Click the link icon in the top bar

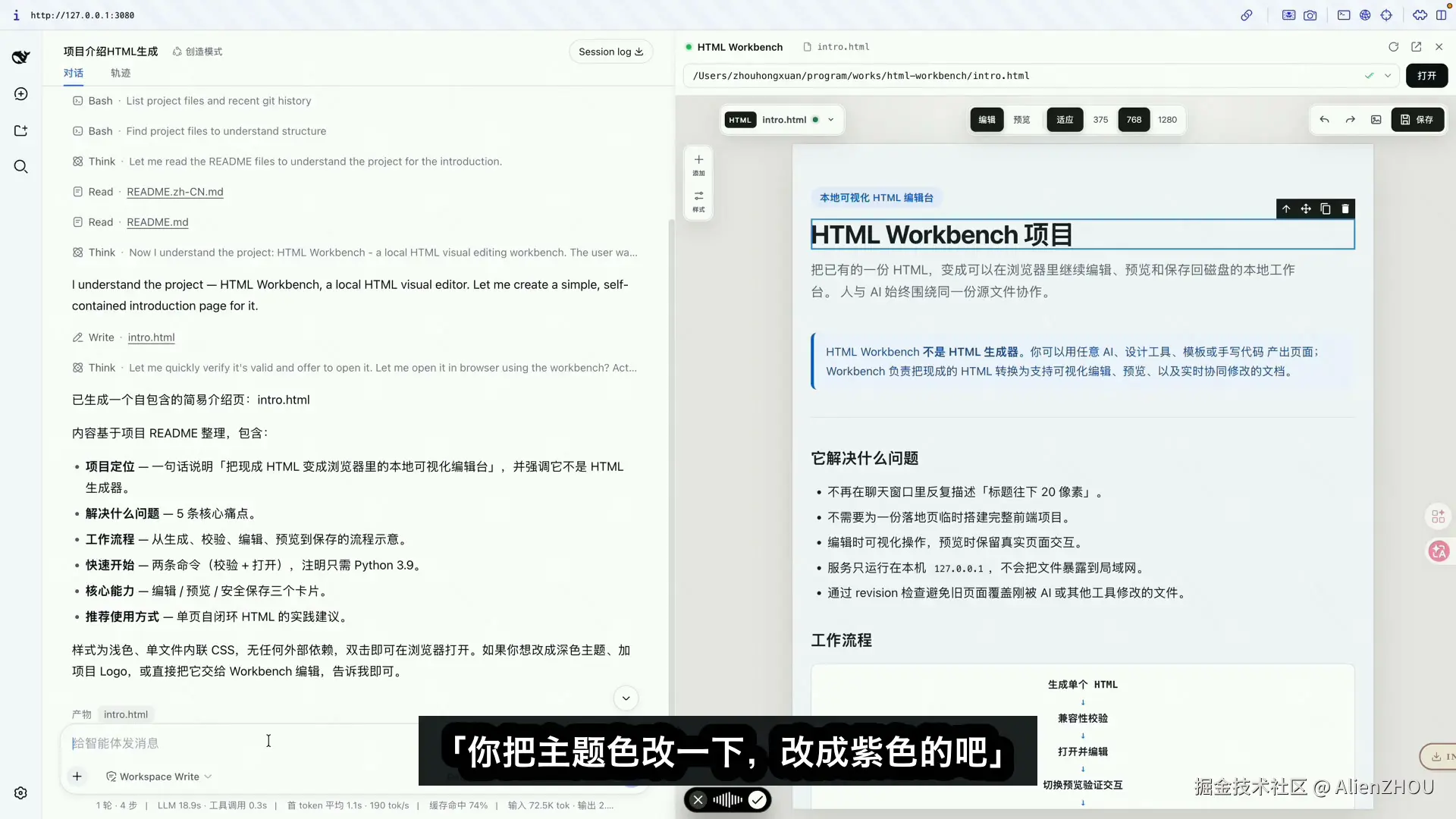click(1247, 15)
